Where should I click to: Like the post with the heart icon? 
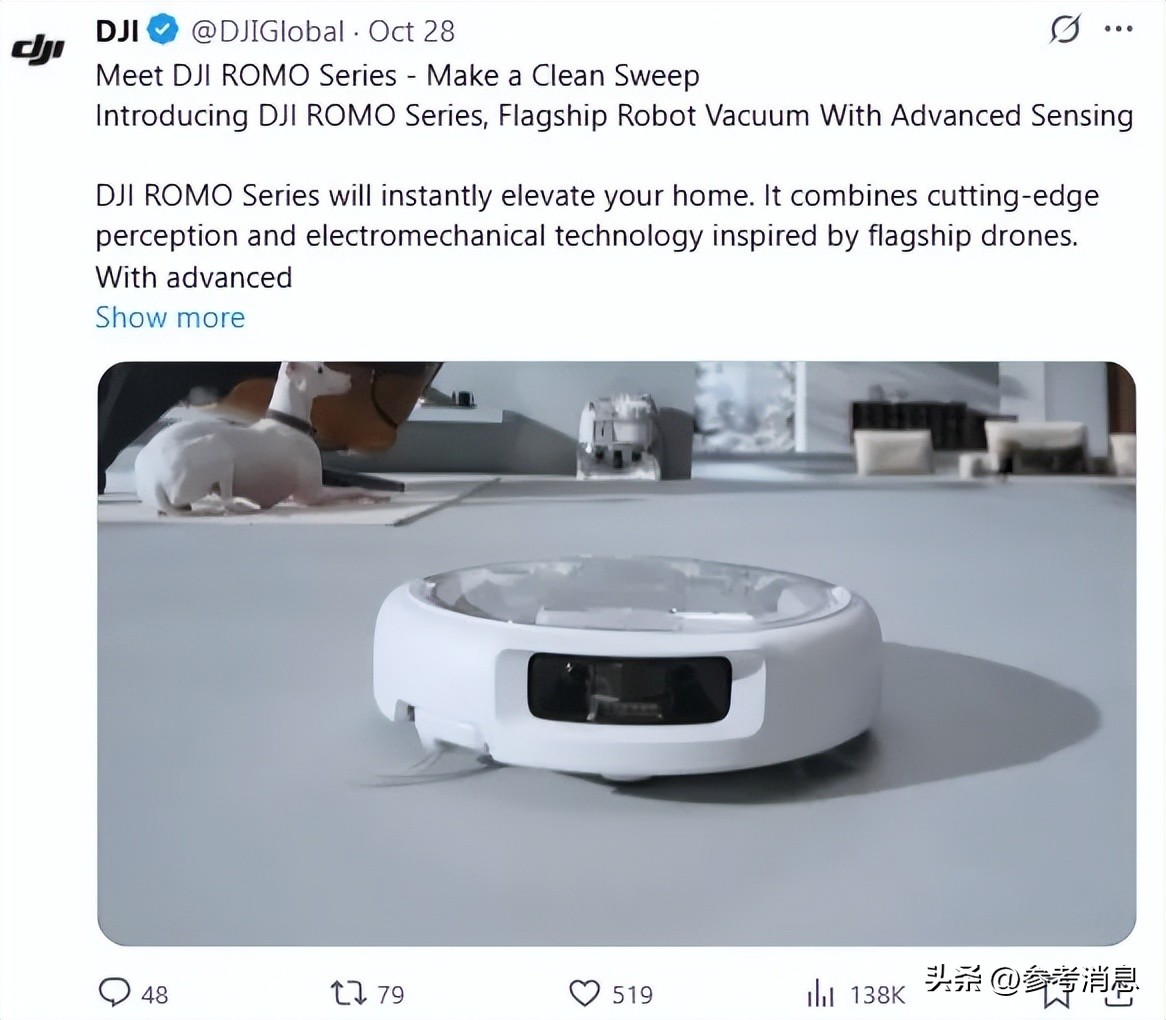584,993
